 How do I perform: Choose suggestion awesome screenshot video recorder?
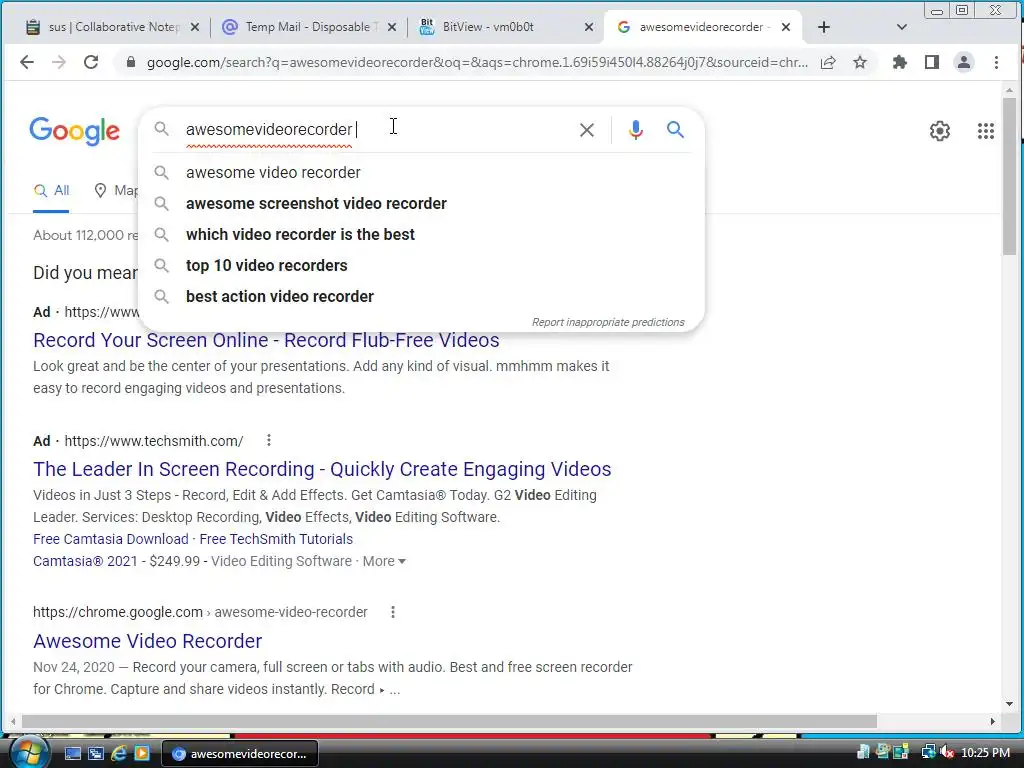point(422,203)
